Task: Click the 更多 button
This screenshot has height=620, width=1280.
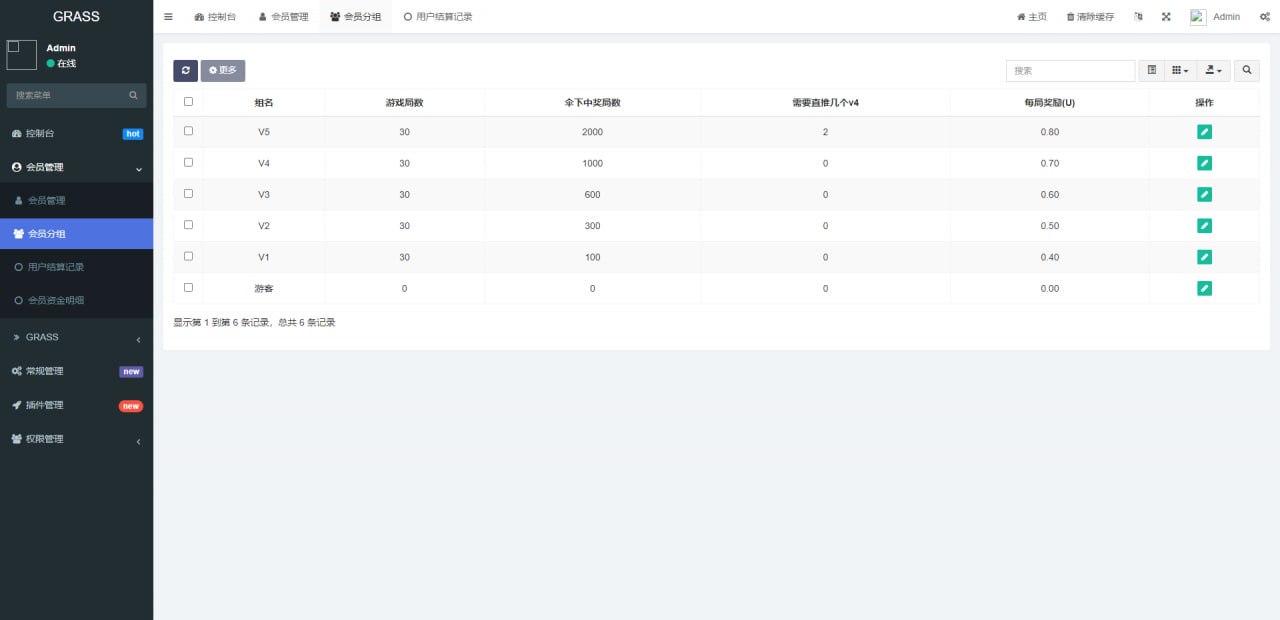Action: pos(223,71)
